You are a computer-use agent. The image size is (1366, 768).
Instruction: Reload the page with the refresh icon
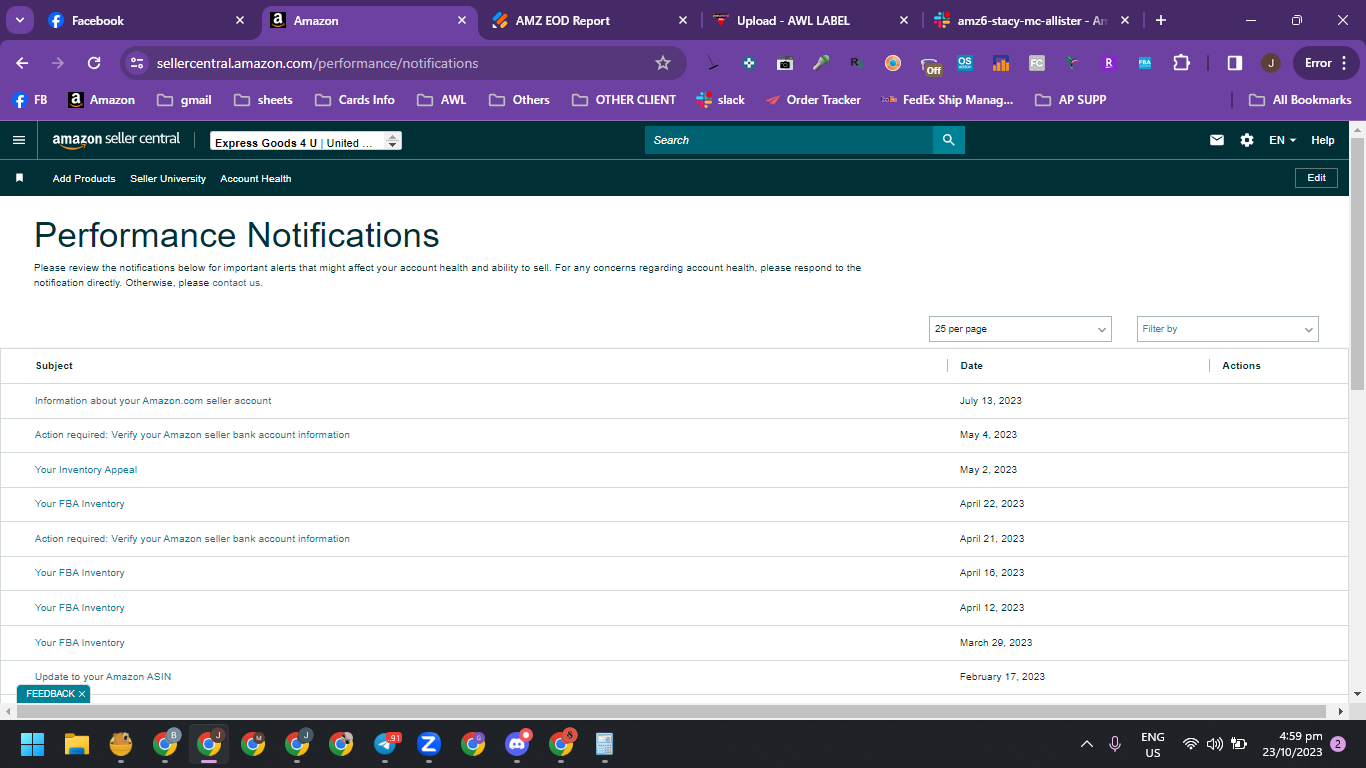94,63
